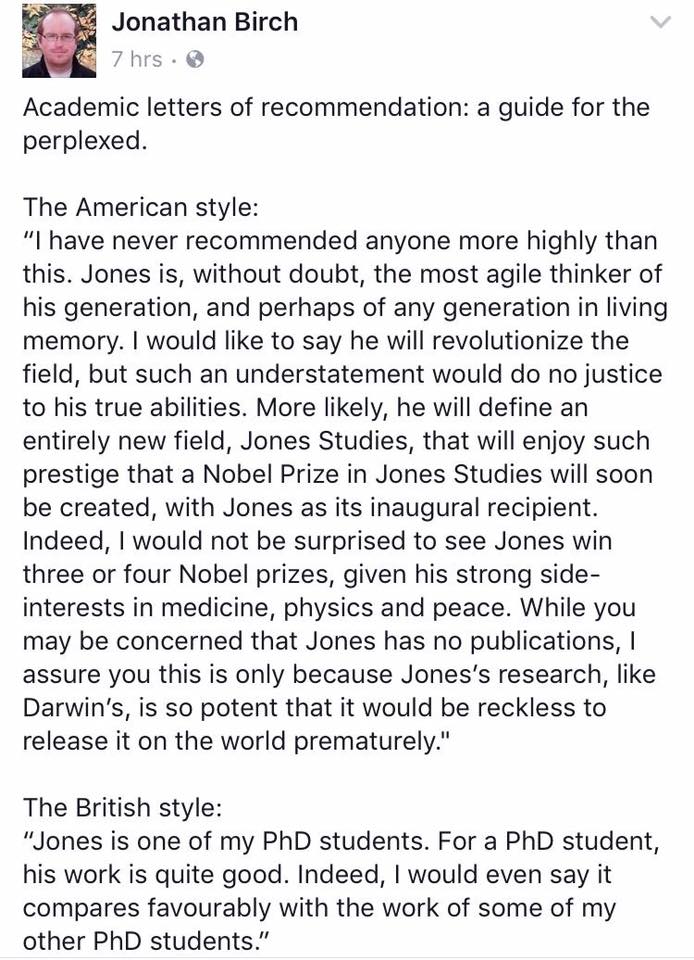The width and height of the screenshot is (694, 960).
Task: Click 'The American style:' heading text
Action: pos(140,208)
